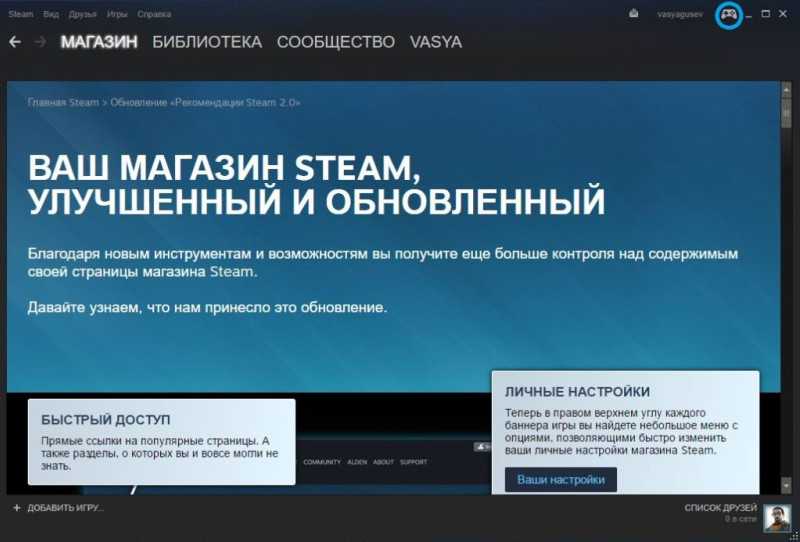Switch to the БИБЛИОТЕКА tab
800x542 pixels.
click(x=207, y=42)
